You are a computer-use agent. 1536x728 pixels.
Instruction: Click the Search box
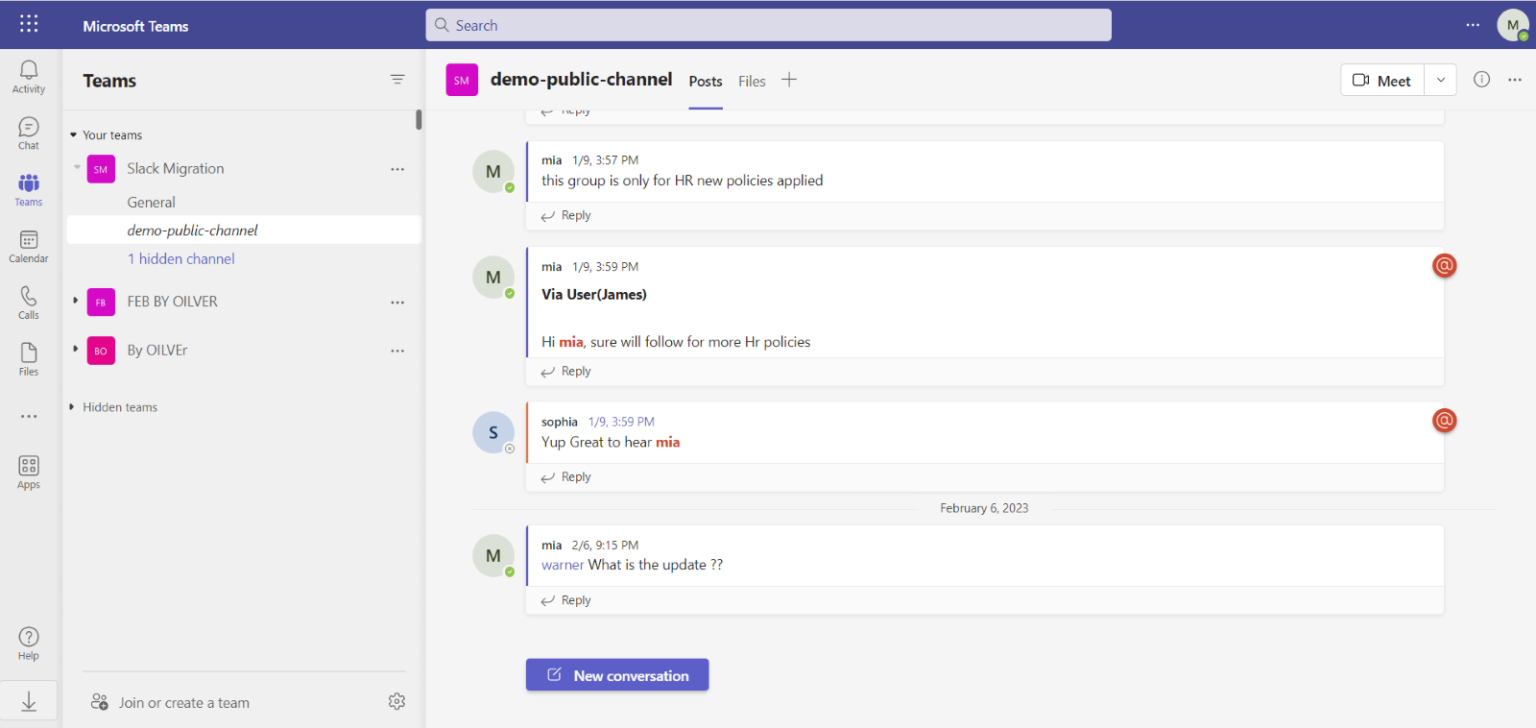click(768, 24)
